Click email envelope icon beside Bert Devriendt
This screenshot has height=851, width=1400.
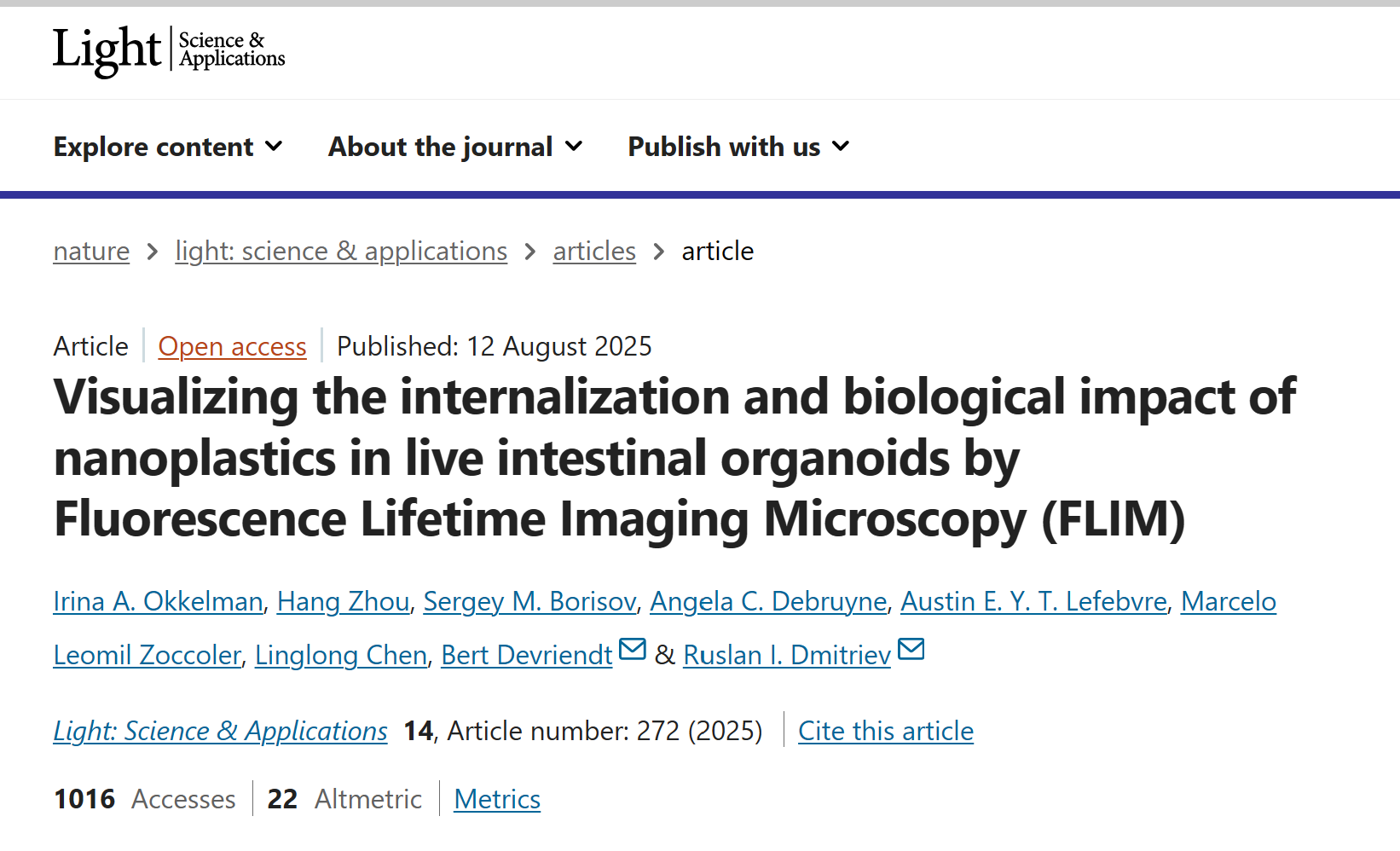pyautogui.click(x=632, y=650)
